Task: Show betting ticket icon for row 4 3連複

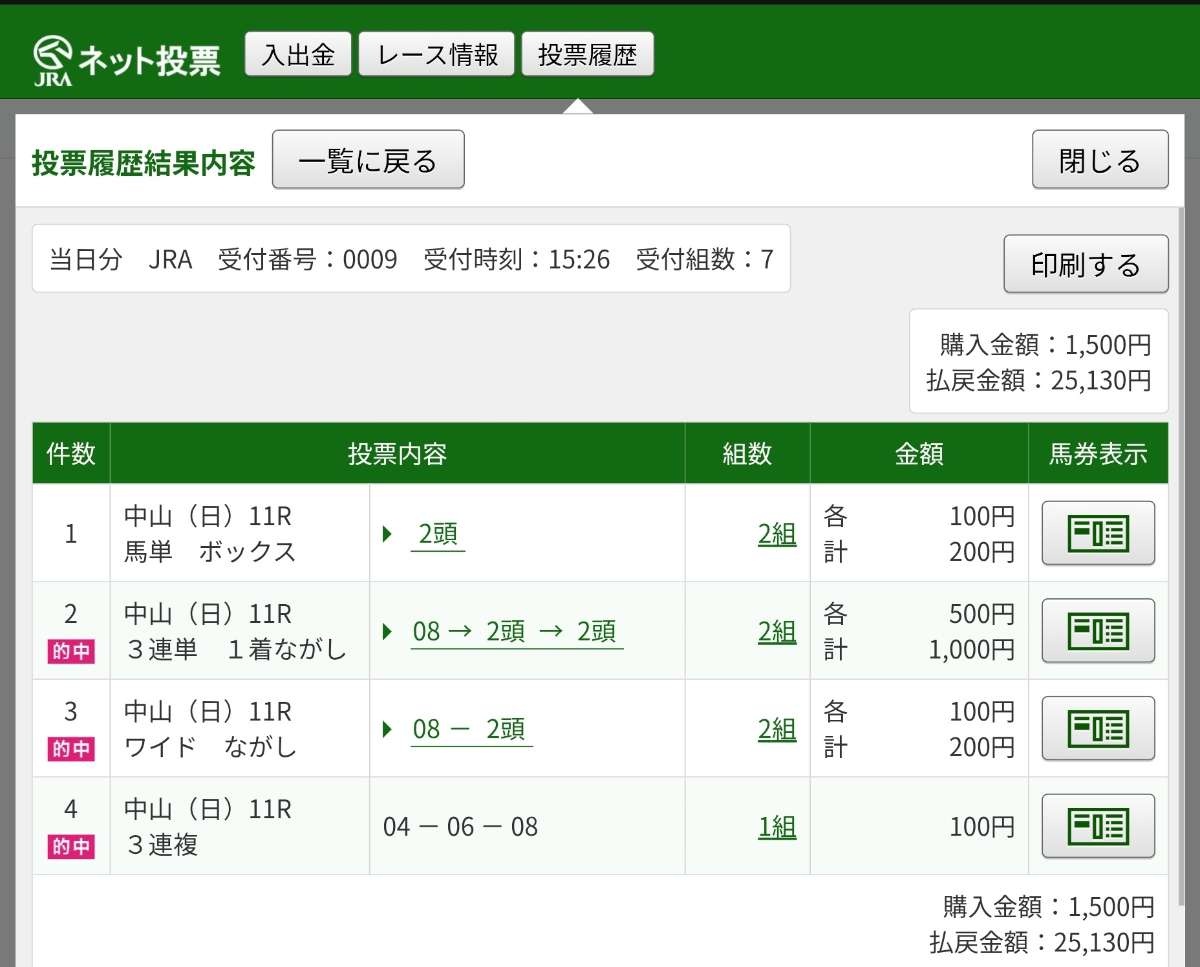Action: [x=1098, y=826]
